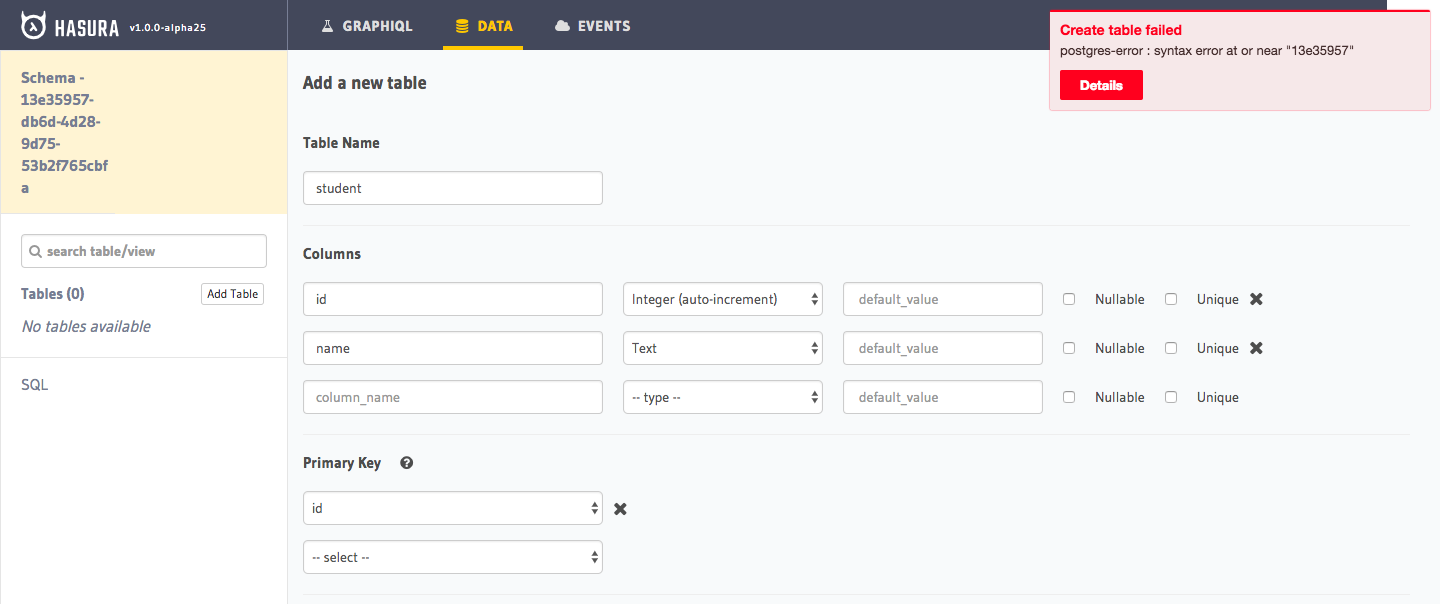Click the Add Table button
Screen dimensions: 1440x604
232,293
